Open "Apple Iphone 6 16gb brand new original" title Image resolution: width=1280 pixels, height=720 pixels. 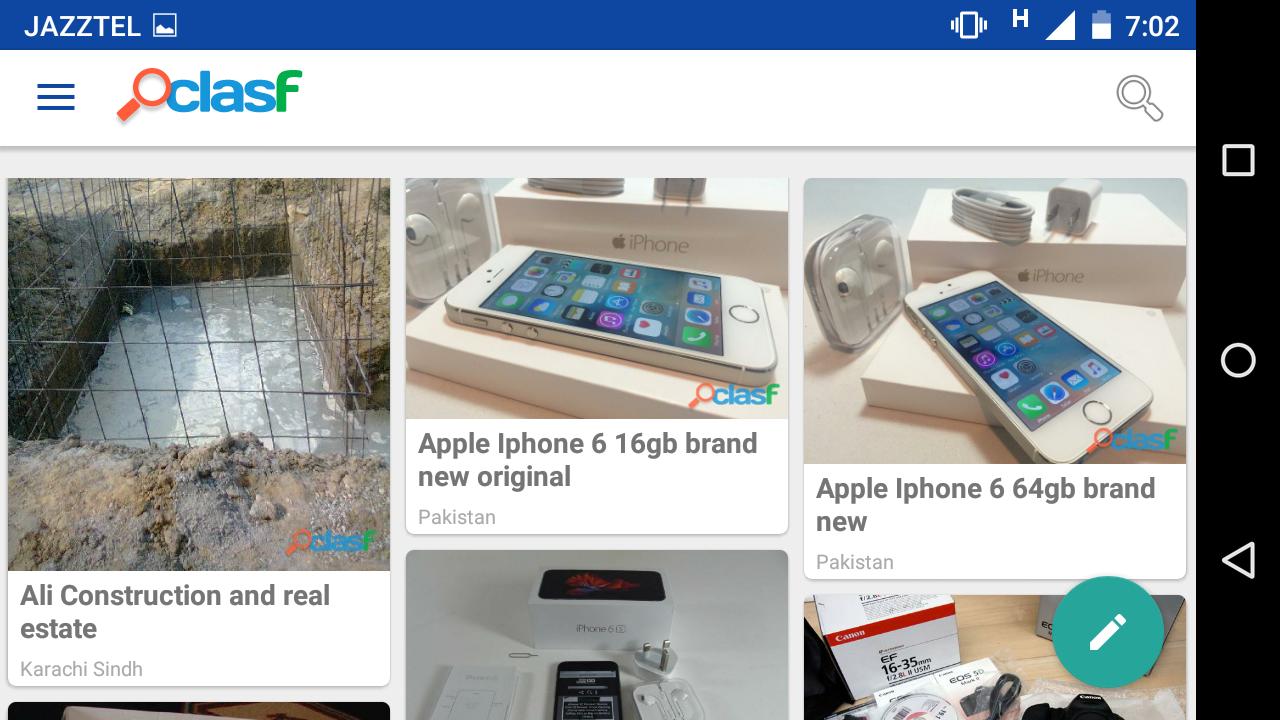coord(588,460)
